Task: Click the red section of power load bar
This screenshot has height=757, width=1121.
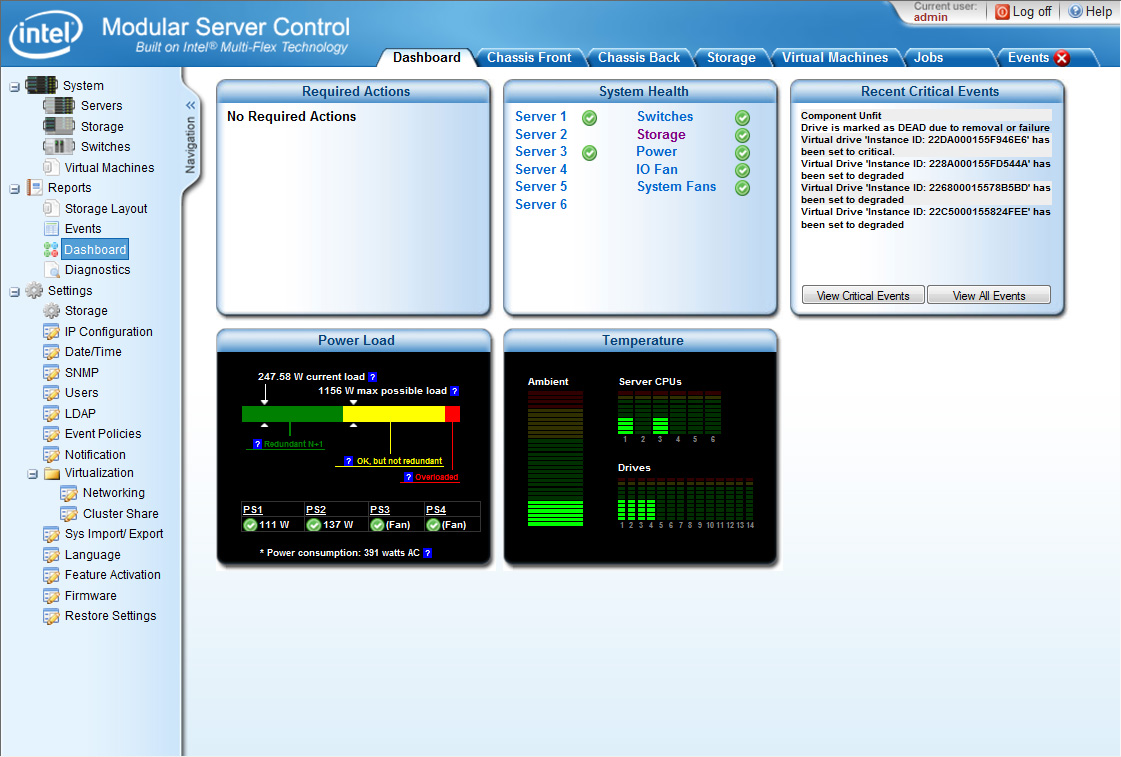Action: point(452,414)
